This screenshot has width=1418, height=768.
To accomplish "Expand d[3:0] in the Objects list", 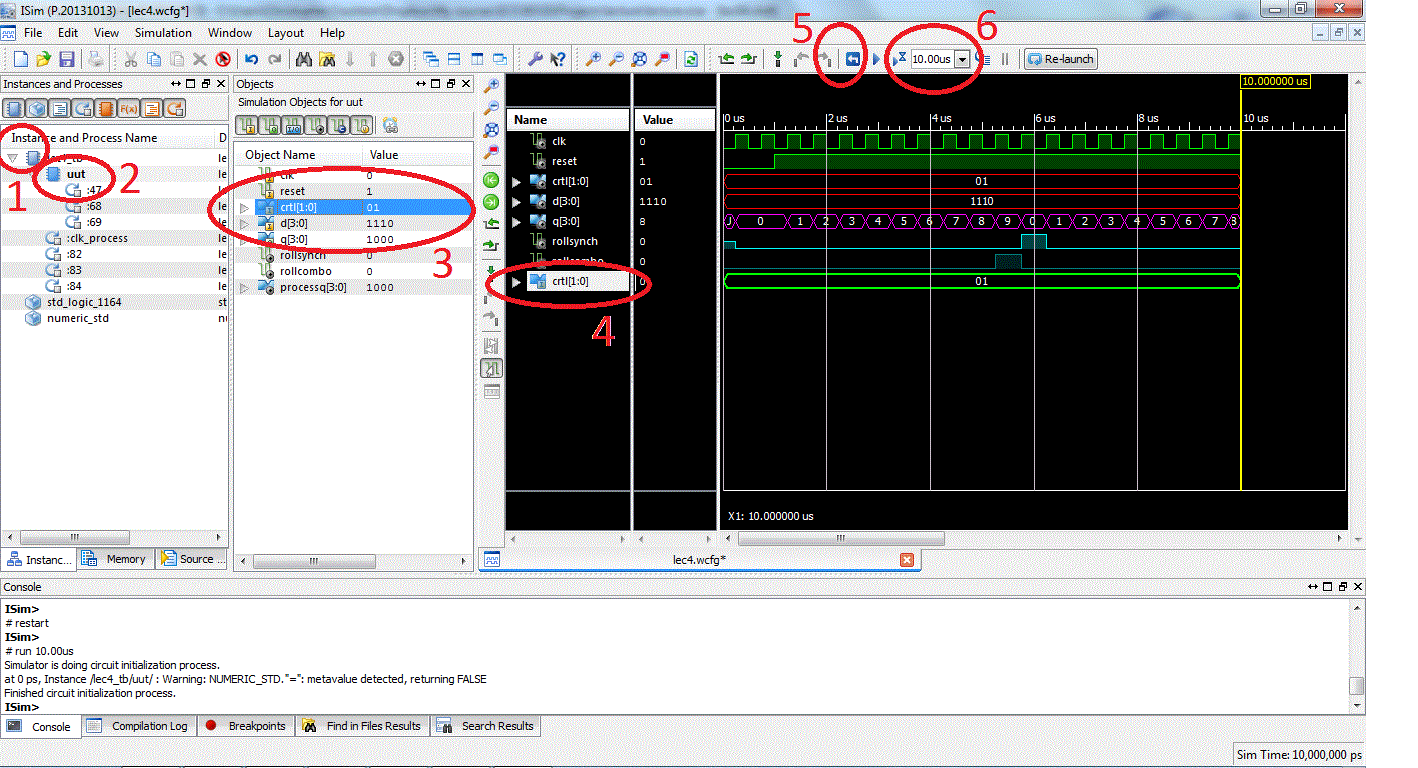I will [243, 223].
